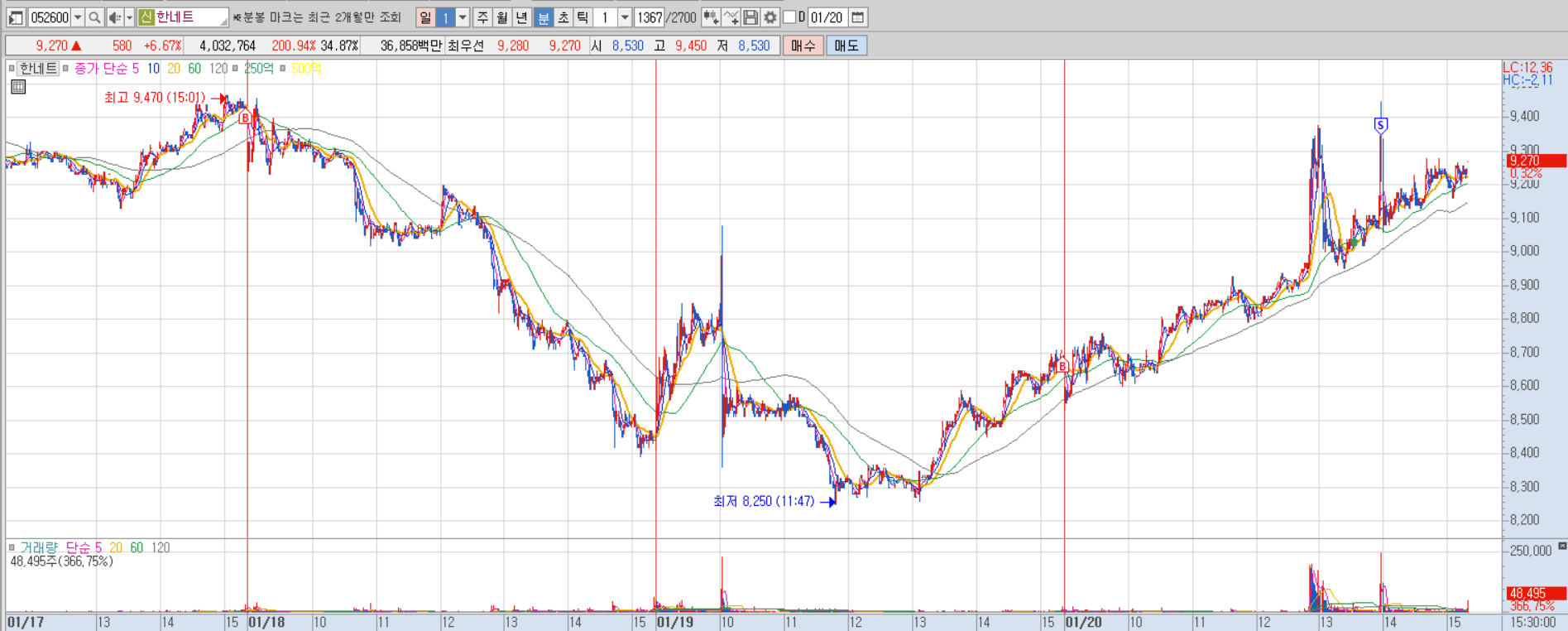1568x631 pixels.
Task: Click the 4,032,764 volume value
Action: tap(228, 46)
